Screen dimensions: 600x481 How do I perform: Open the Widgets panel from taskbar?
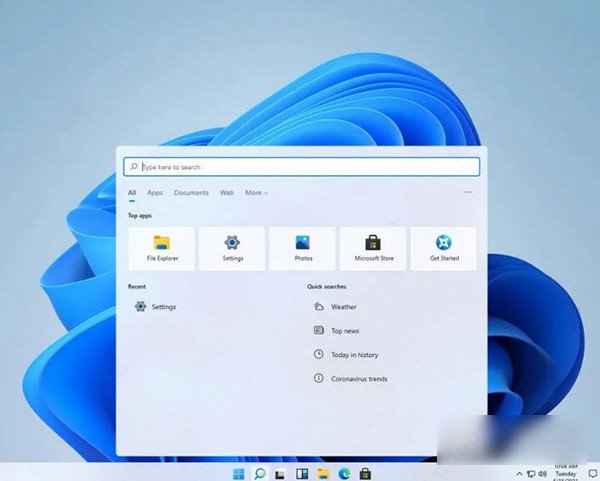tap(302, 472)
